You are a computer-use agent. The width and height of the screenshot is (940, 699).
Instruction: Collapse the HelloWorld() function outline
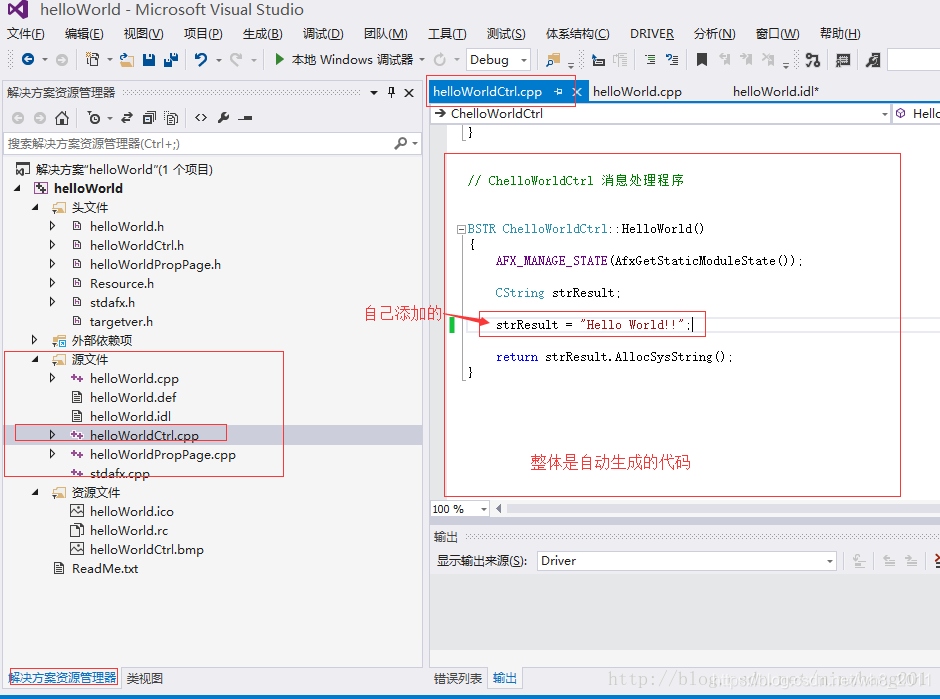tap(461, 229)
